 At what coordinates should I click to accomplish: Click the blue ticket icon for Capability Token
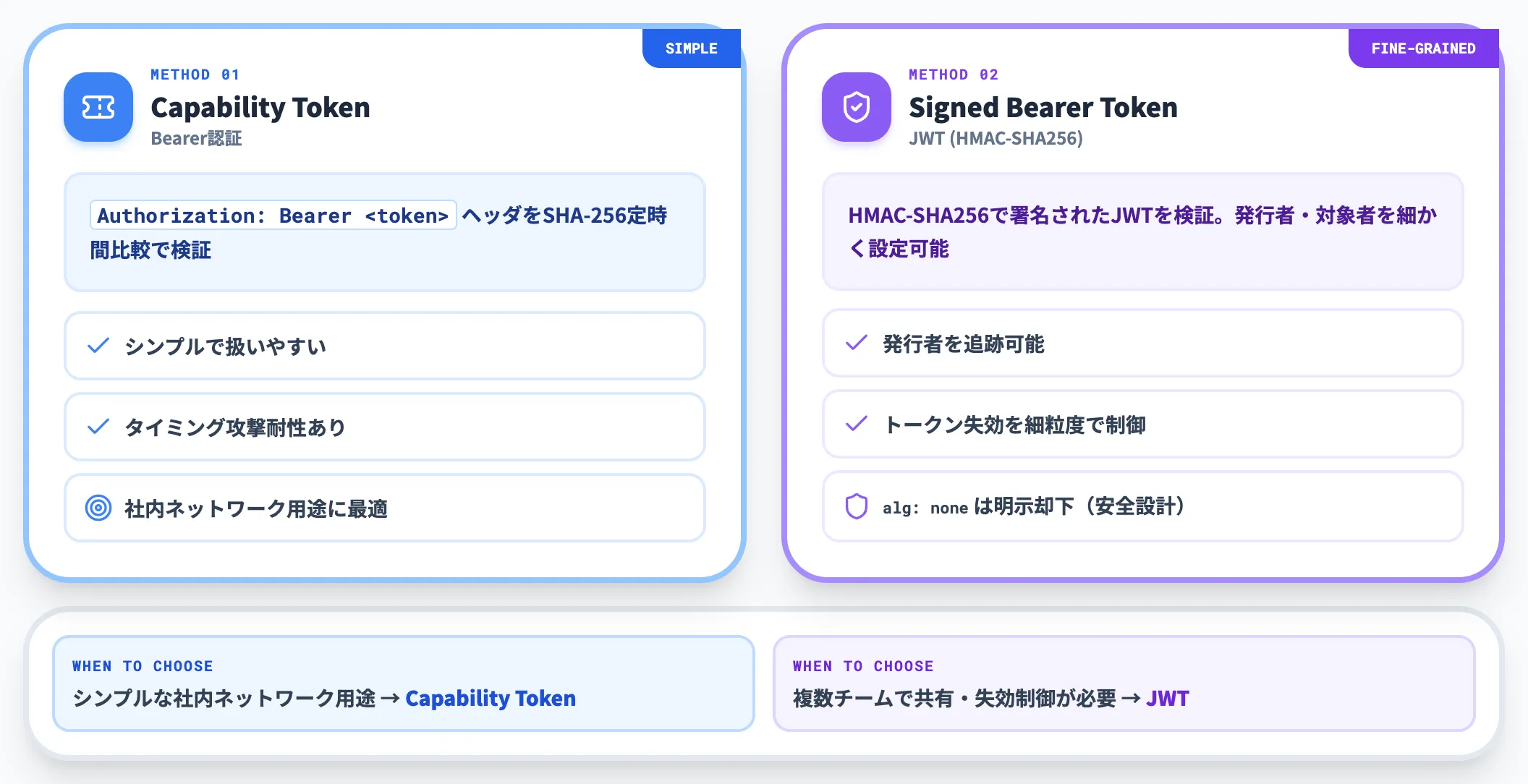pos(98,107)
